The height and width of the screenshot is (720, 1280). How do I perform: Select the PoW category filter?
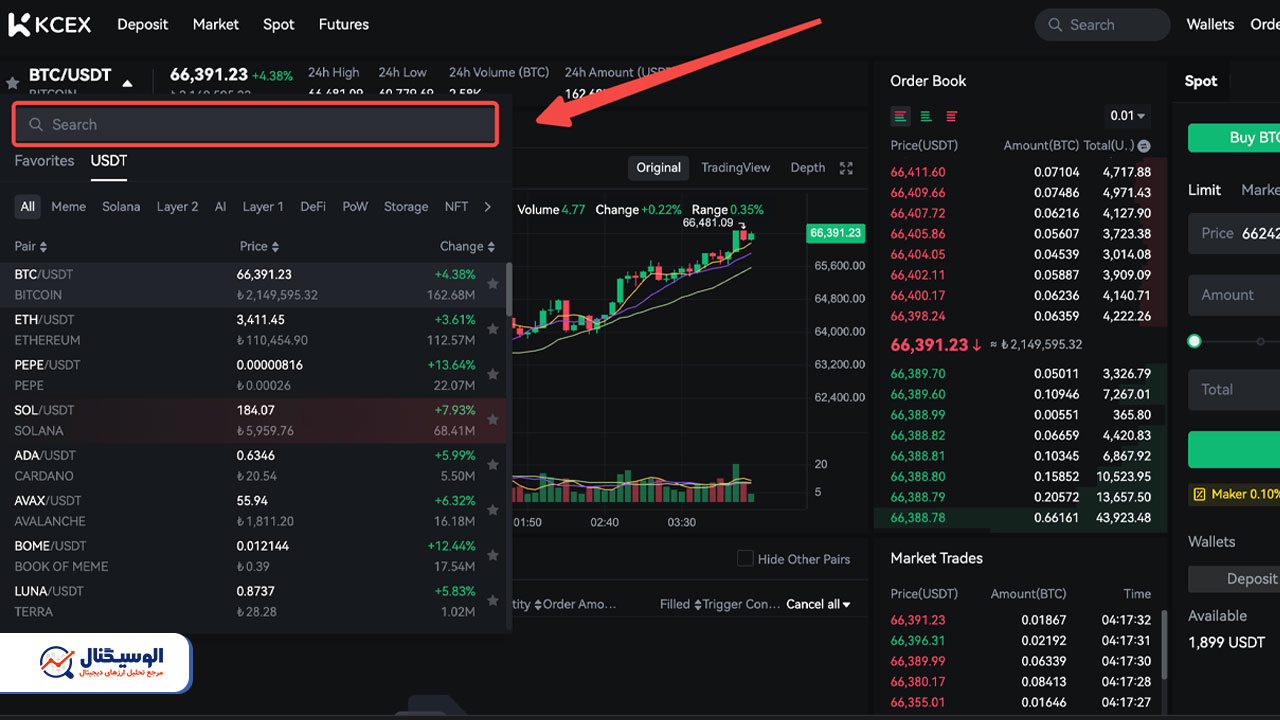click(355, 207)
